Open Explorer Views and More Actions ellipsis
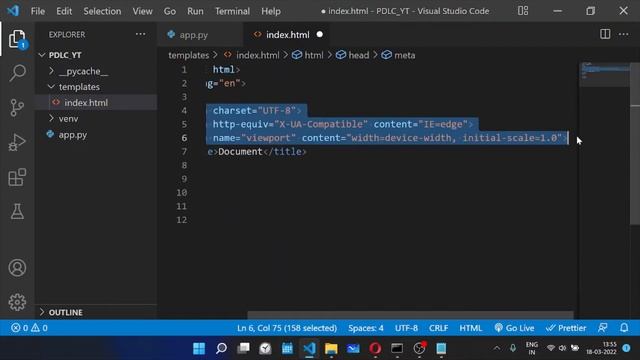640x360 pixels. [140, 34]
